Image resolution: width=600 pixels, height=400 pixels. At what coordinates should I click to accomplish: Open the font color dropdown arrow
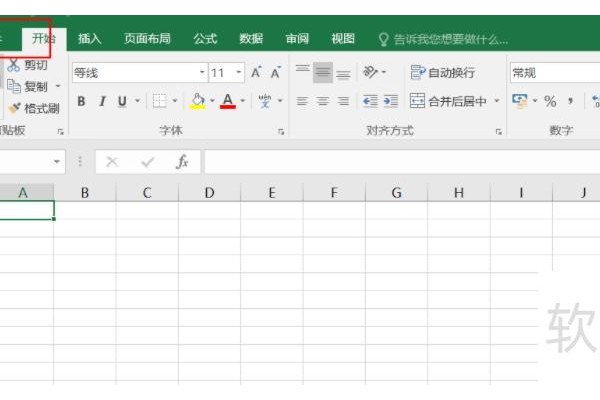coord(243,101)
